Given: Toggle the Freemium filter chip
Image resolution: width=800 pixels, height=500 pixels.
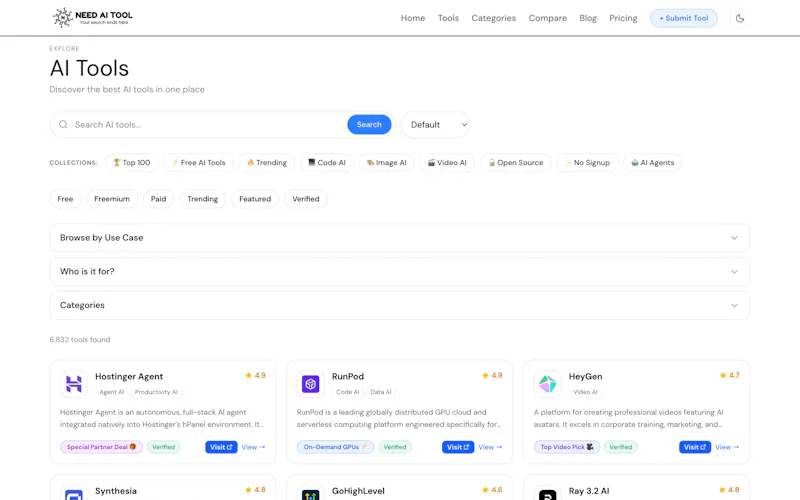Looking at the screenshot, I should point(112,199).
